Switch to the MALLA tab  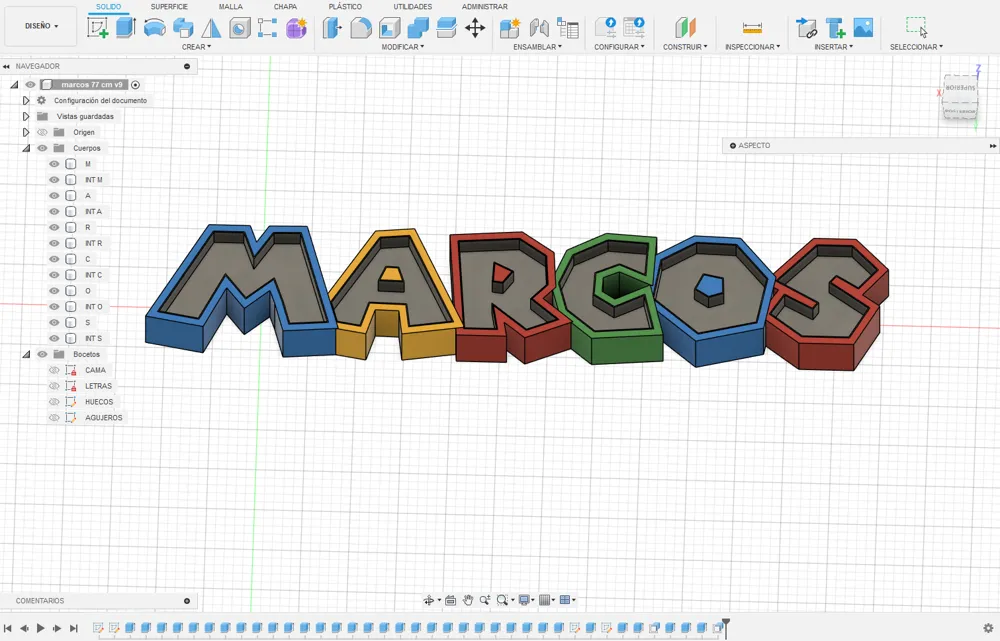[x=230, y=6]
